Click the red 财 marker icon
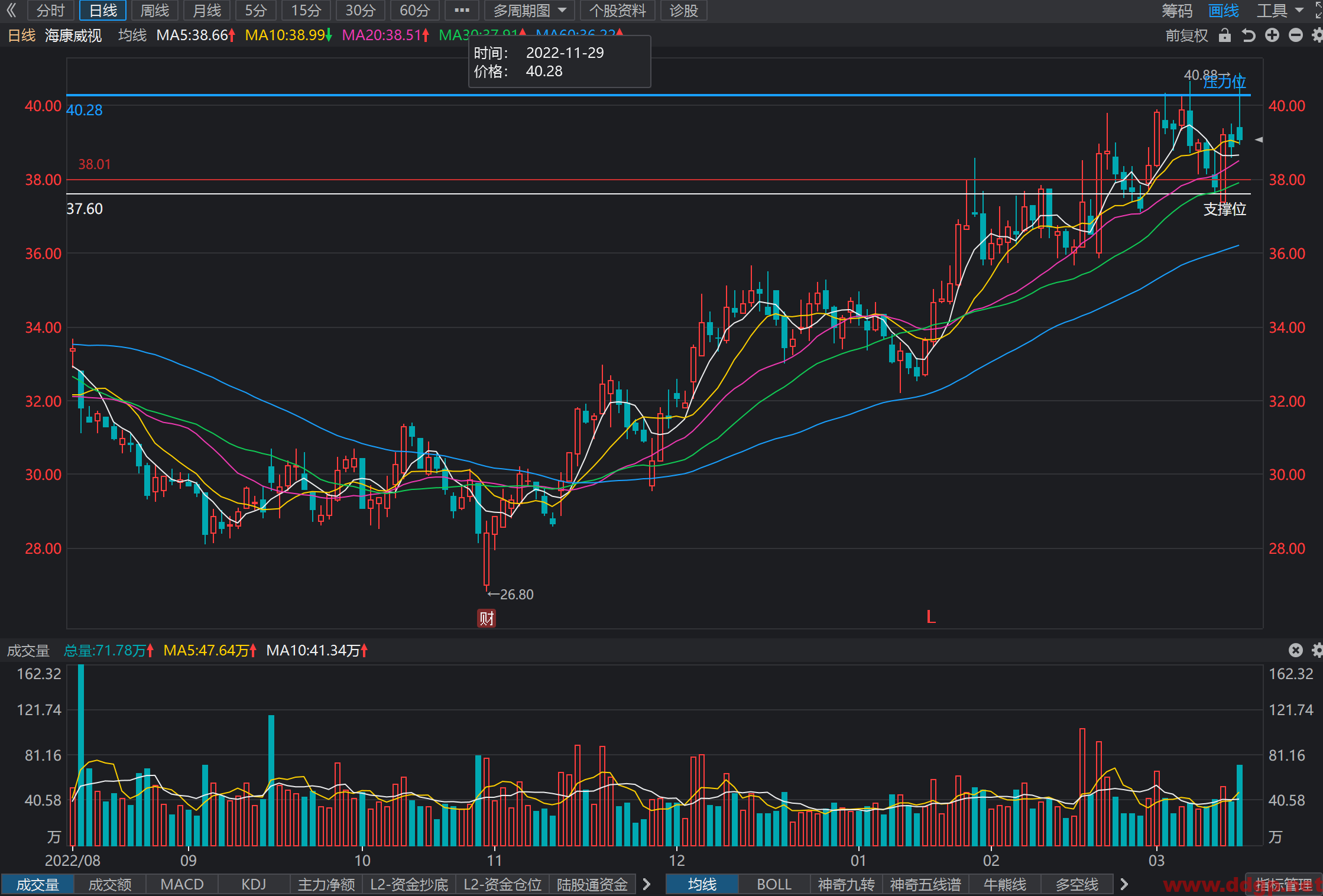This screenshot has width=1323, height=896. [x=487, y=618]
